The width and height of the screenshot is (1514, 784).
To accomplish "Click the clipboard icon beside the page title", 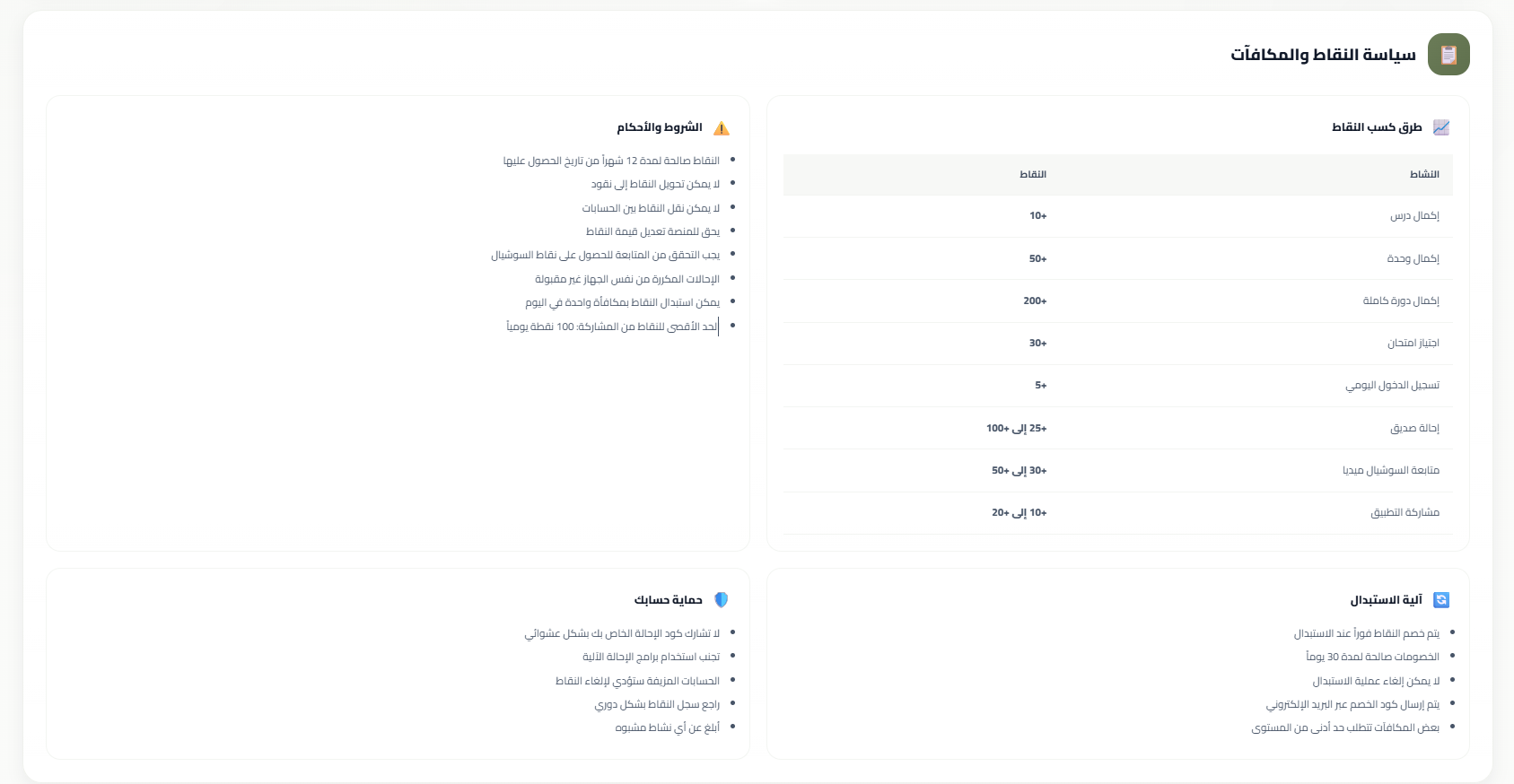I will pyautogui.click(x=1448, y=55).
